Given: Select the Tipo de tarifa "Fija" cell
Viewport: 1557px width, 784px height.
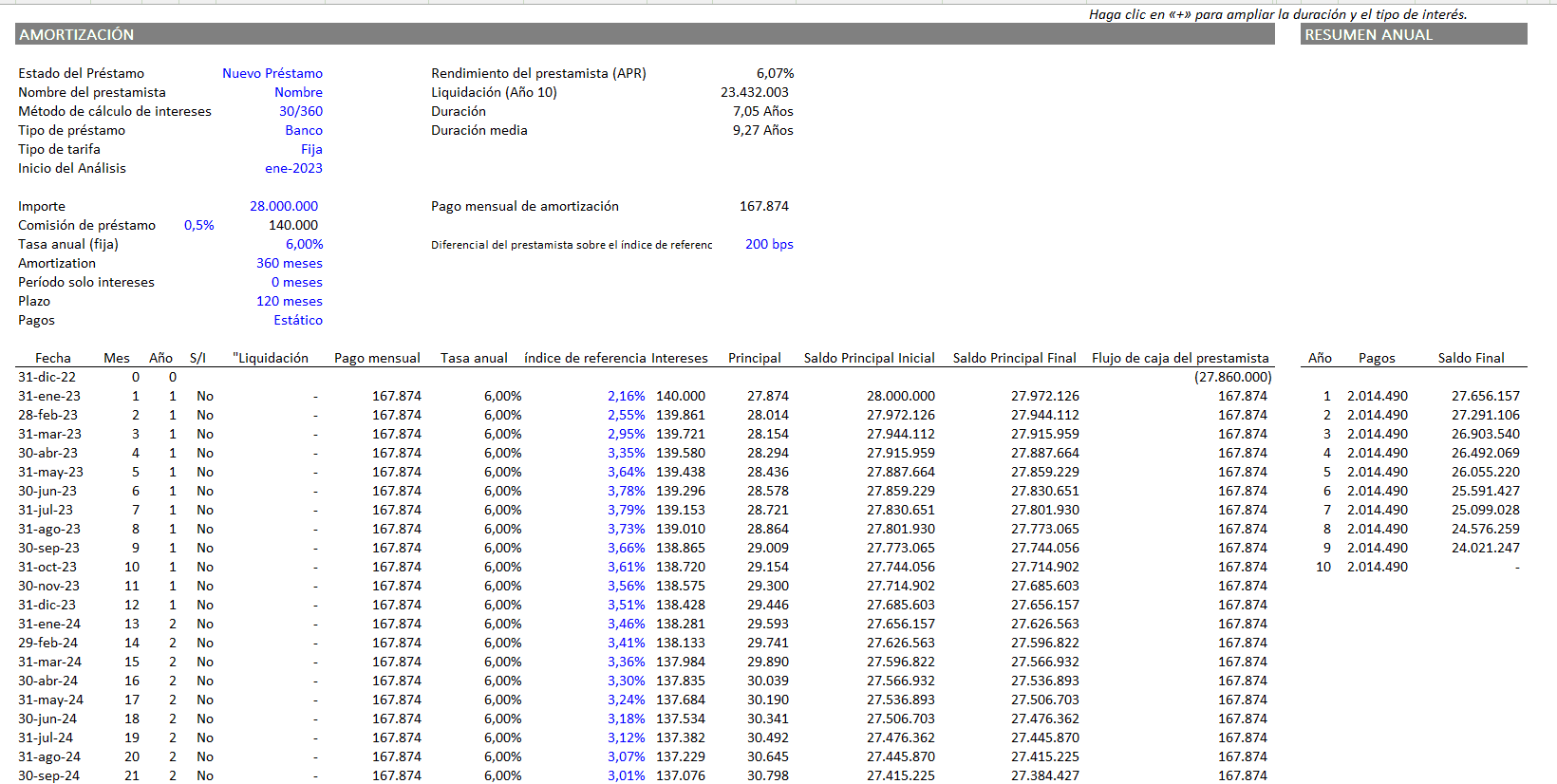Looking at the screenshot, I should click(311, 149).
